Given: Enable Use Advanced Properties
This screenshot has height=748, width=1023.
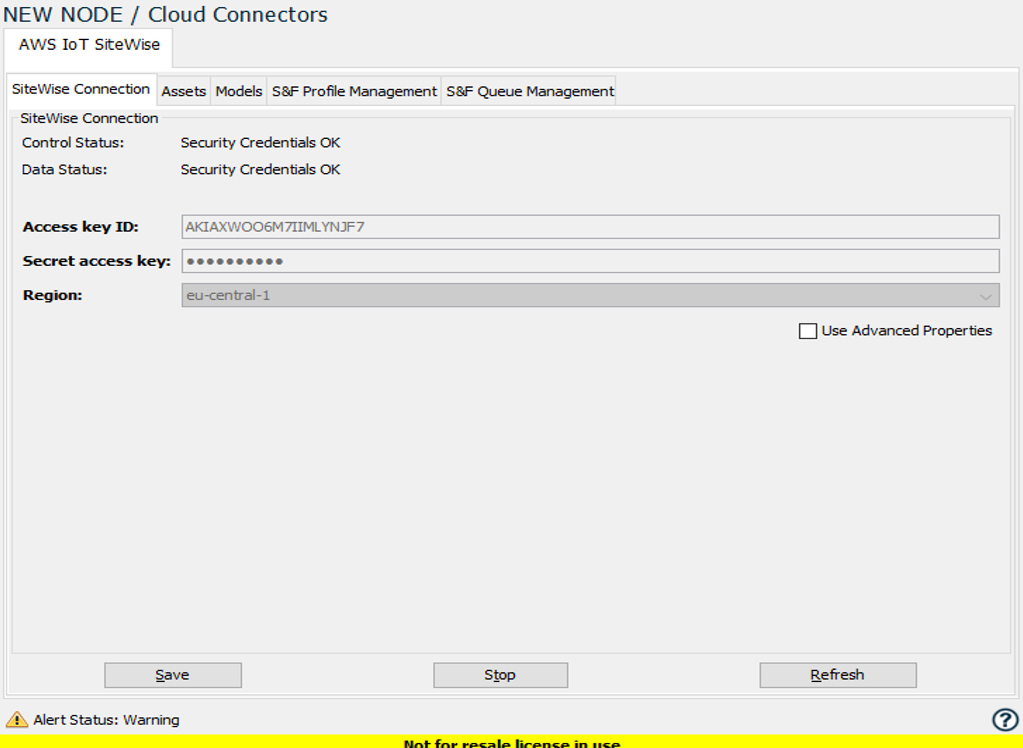Looking at the screenshot, I should (808, 330).
